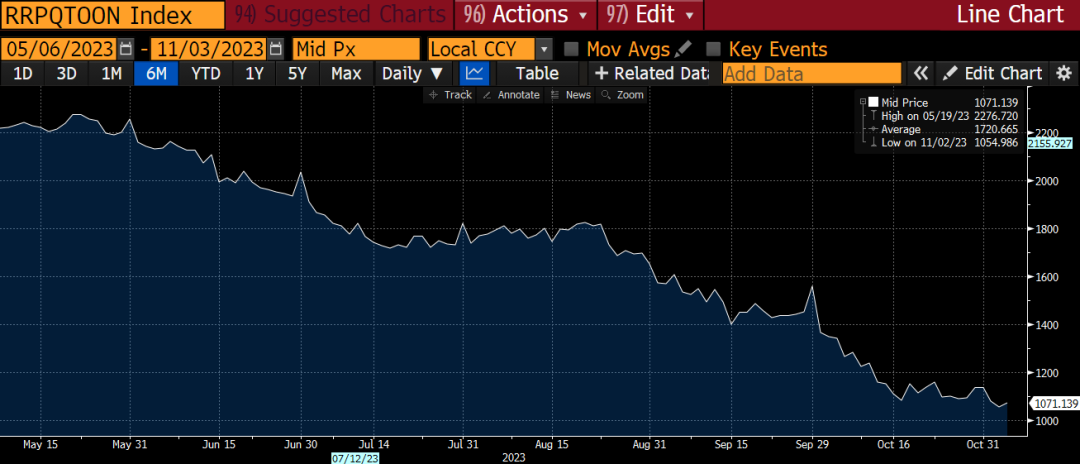Image resolution: width=1080 pixels, height=464 pixels.
Task: Switch to the 1Y time range
Action: coord(254,73)
